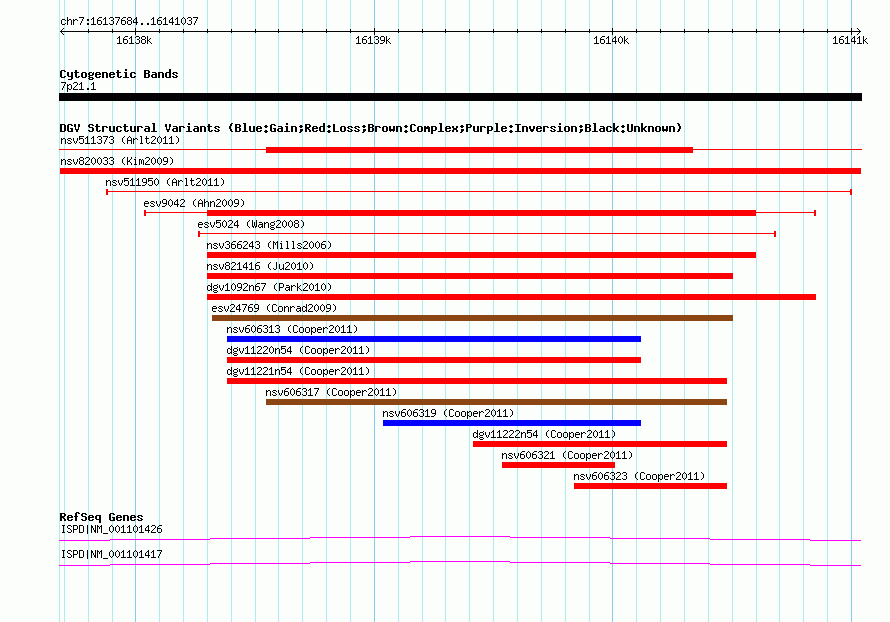Click the 16139k ruler label
Screen dimensions: 890x622
click(x=373, y=40)
